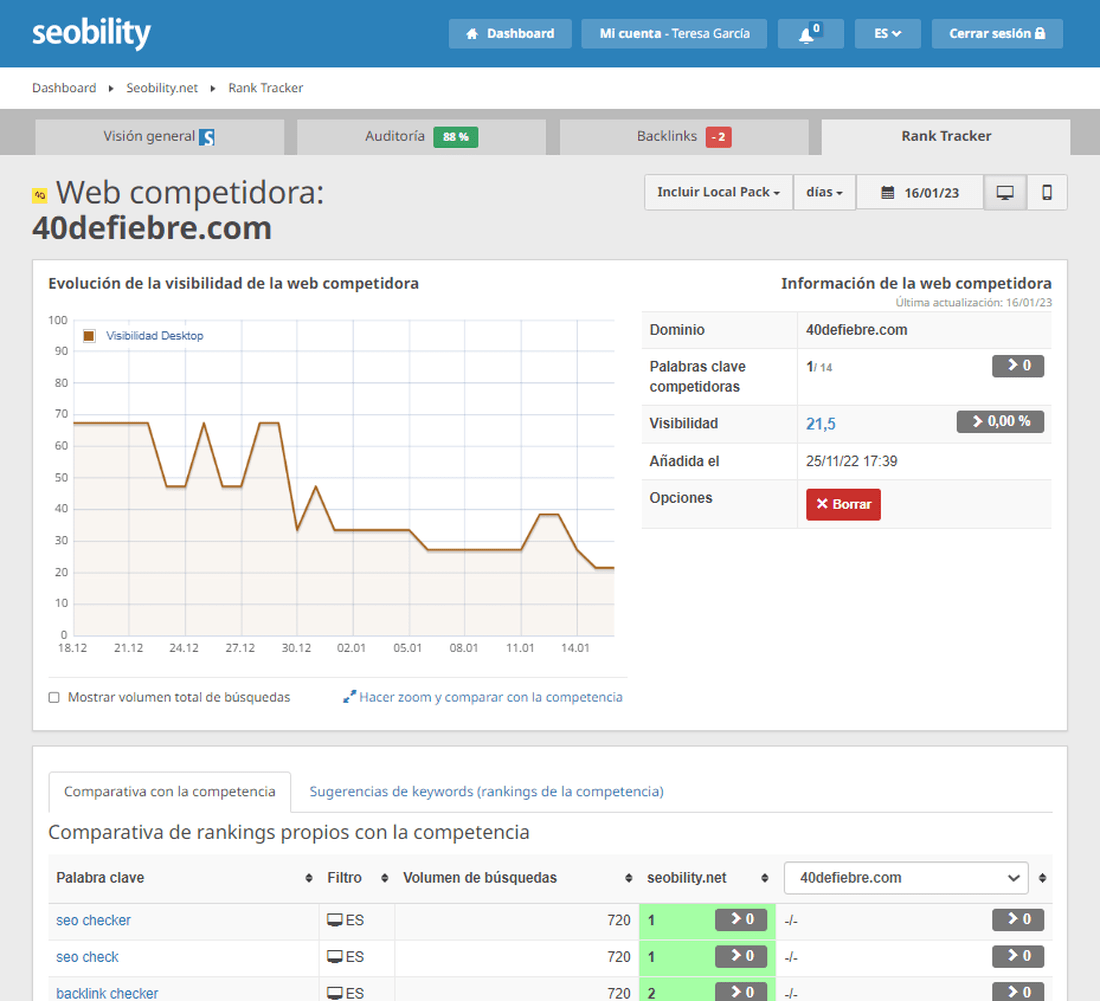This screenshot has height=1001, width=1100.
Task: Switch to mobile view icon
Action: pos(1047,192)
